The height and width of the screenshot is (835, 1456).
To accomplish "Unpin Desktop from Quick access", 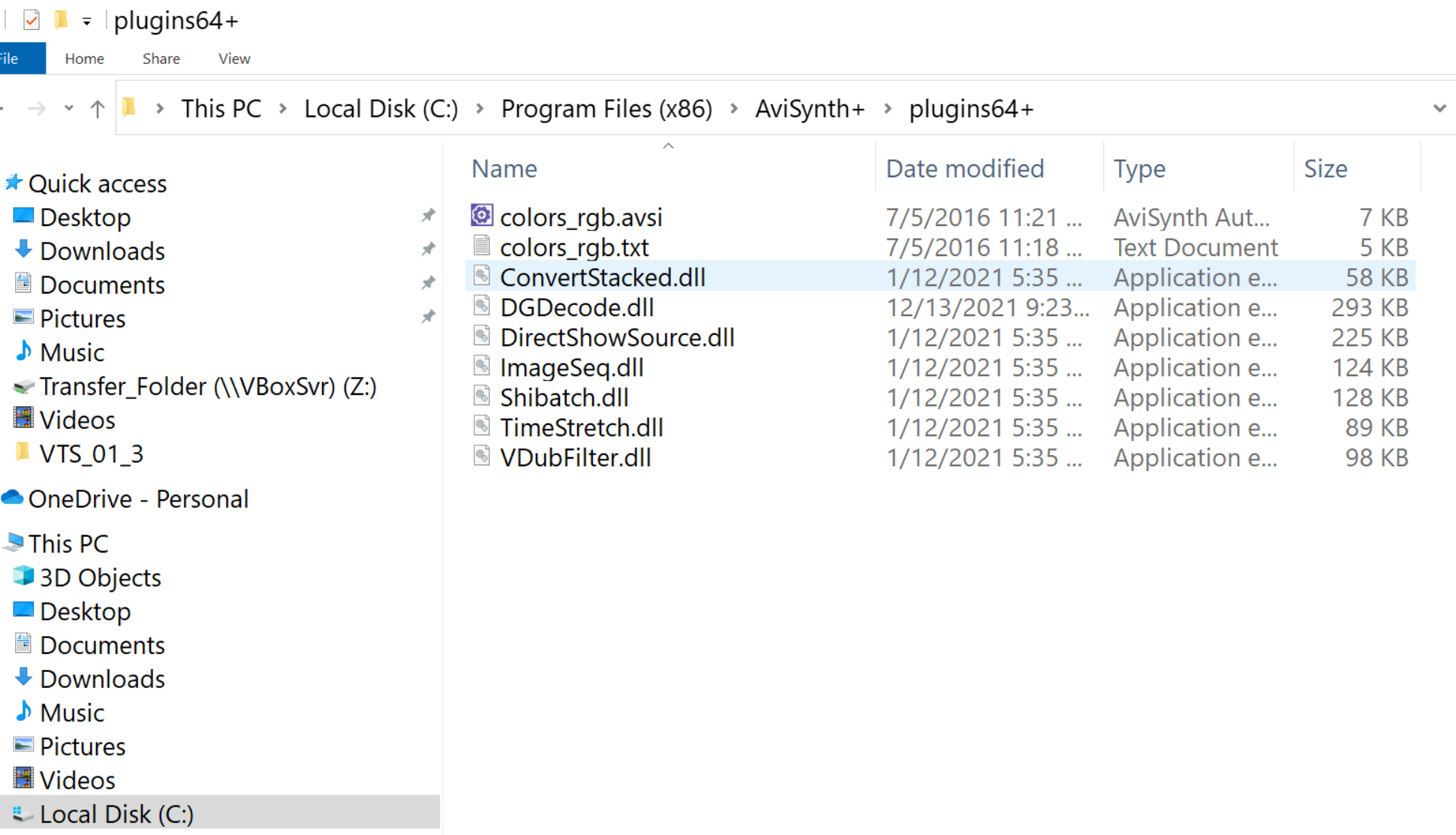I will pyautogui.click(x=428, y=216).
